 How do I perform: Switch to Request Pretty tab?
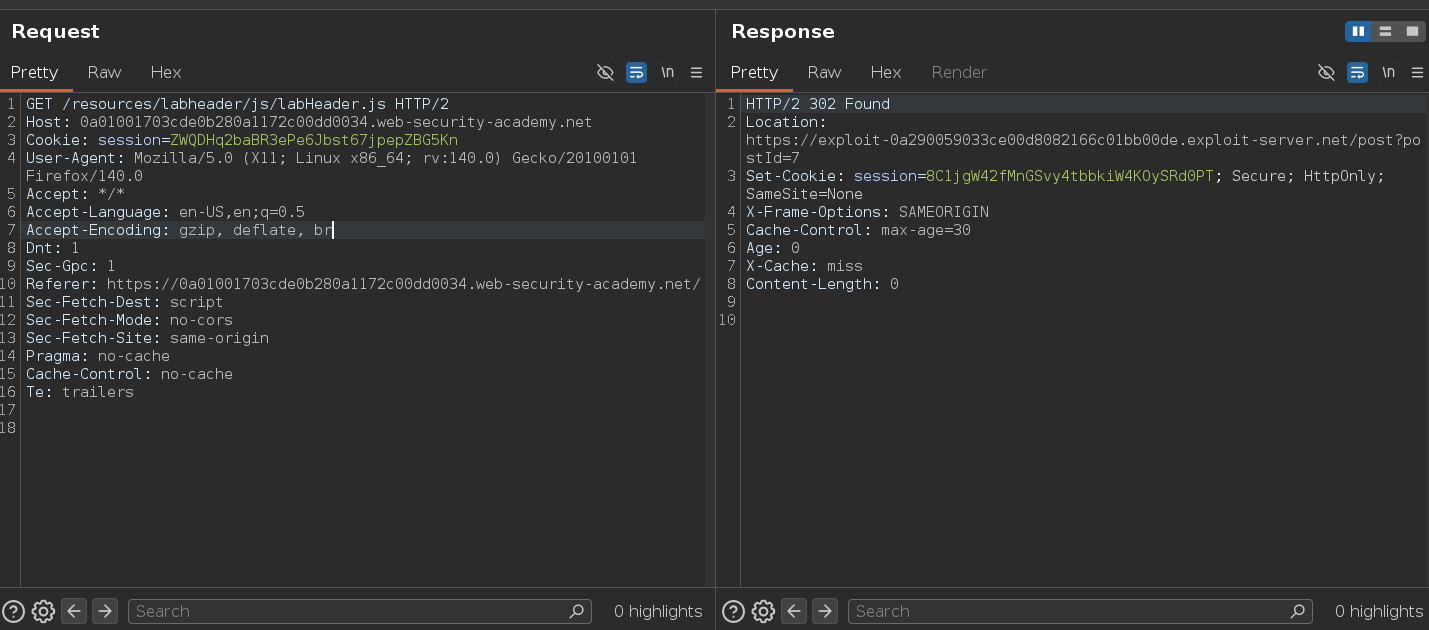pyautogui.click(x=35, y=72)
